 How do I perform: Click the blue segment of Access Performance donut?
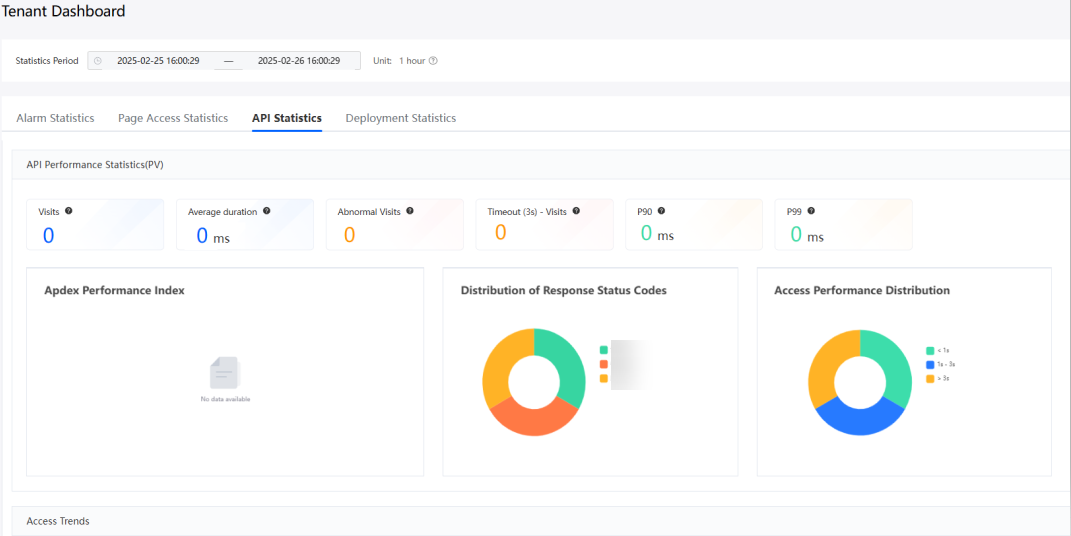[859, 422]
